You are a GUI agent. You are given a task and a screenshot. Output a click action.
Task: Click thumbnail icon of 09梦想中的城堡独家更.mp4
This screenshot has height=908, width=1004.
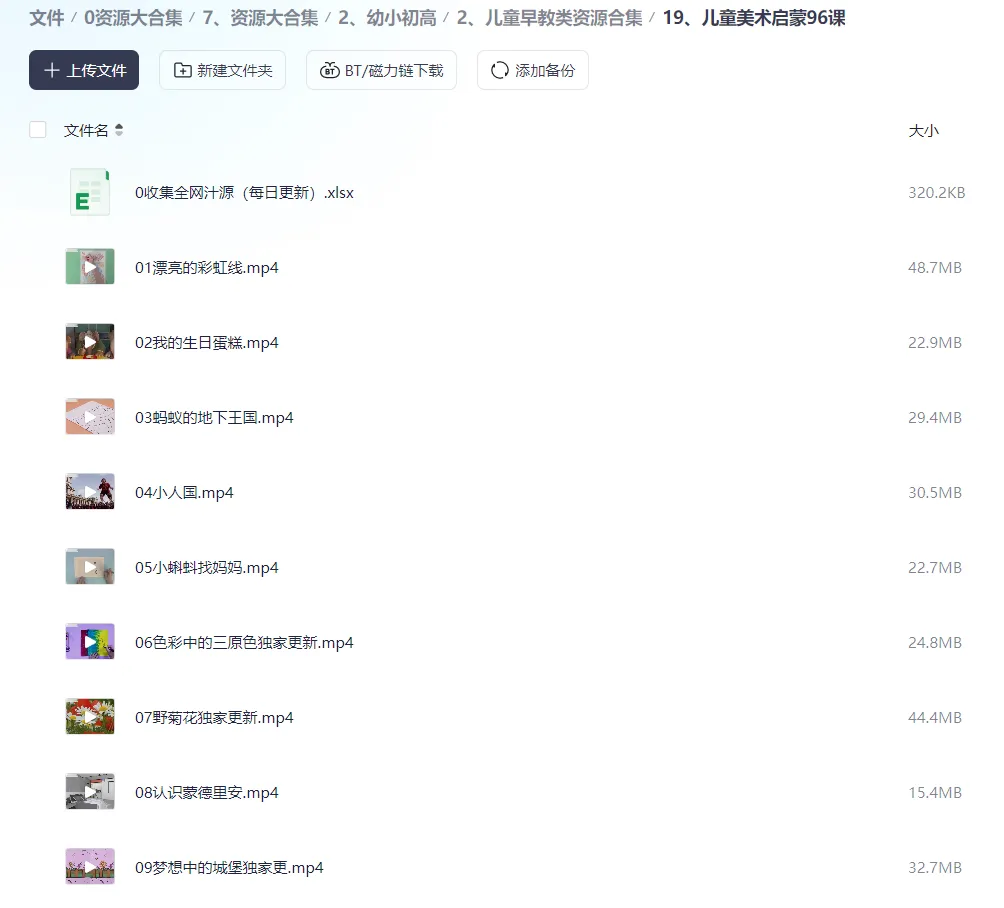[x=90, y=866]
